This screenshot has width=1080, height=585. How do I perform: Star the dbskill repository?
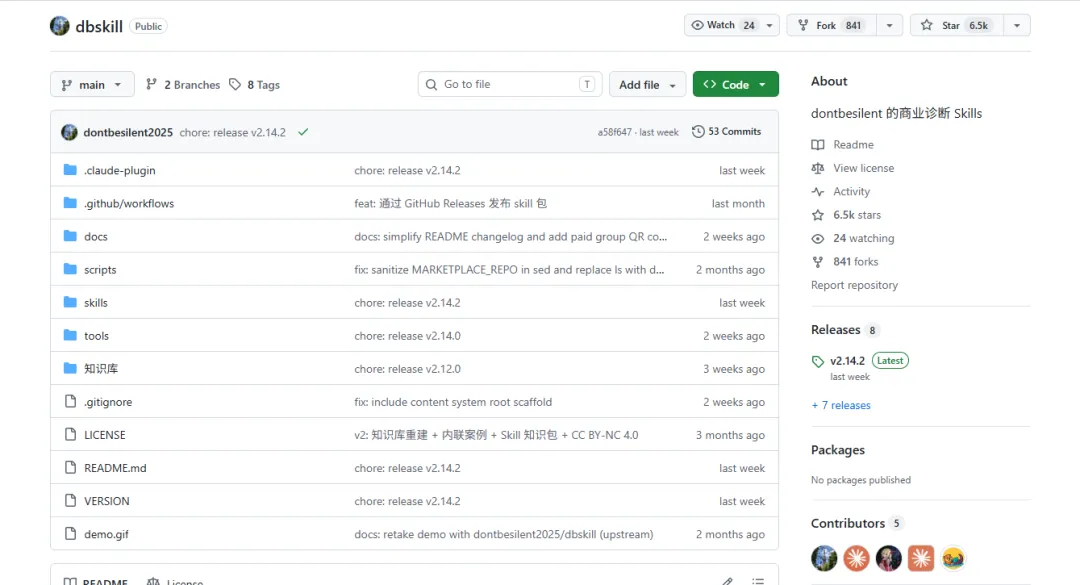click(958, 25)
